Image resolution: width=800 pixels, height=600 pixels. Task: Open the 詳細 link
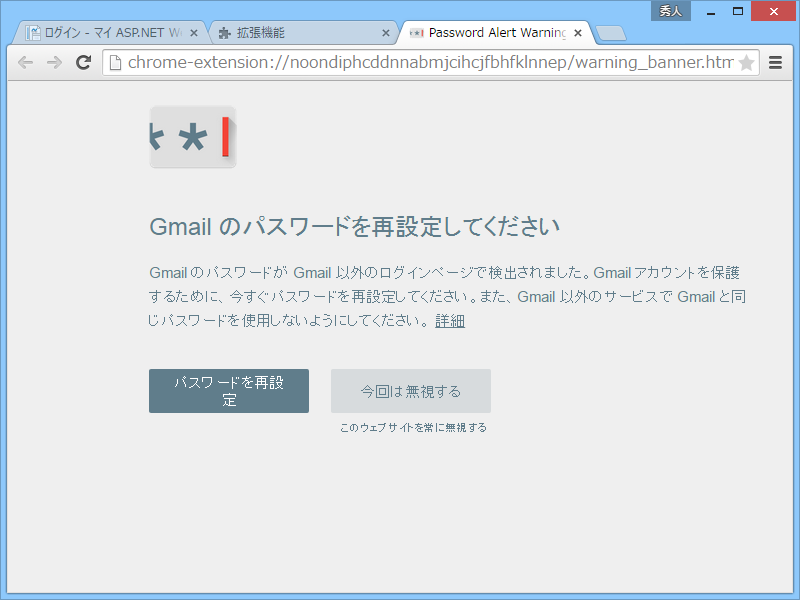[x=448, y=321]
